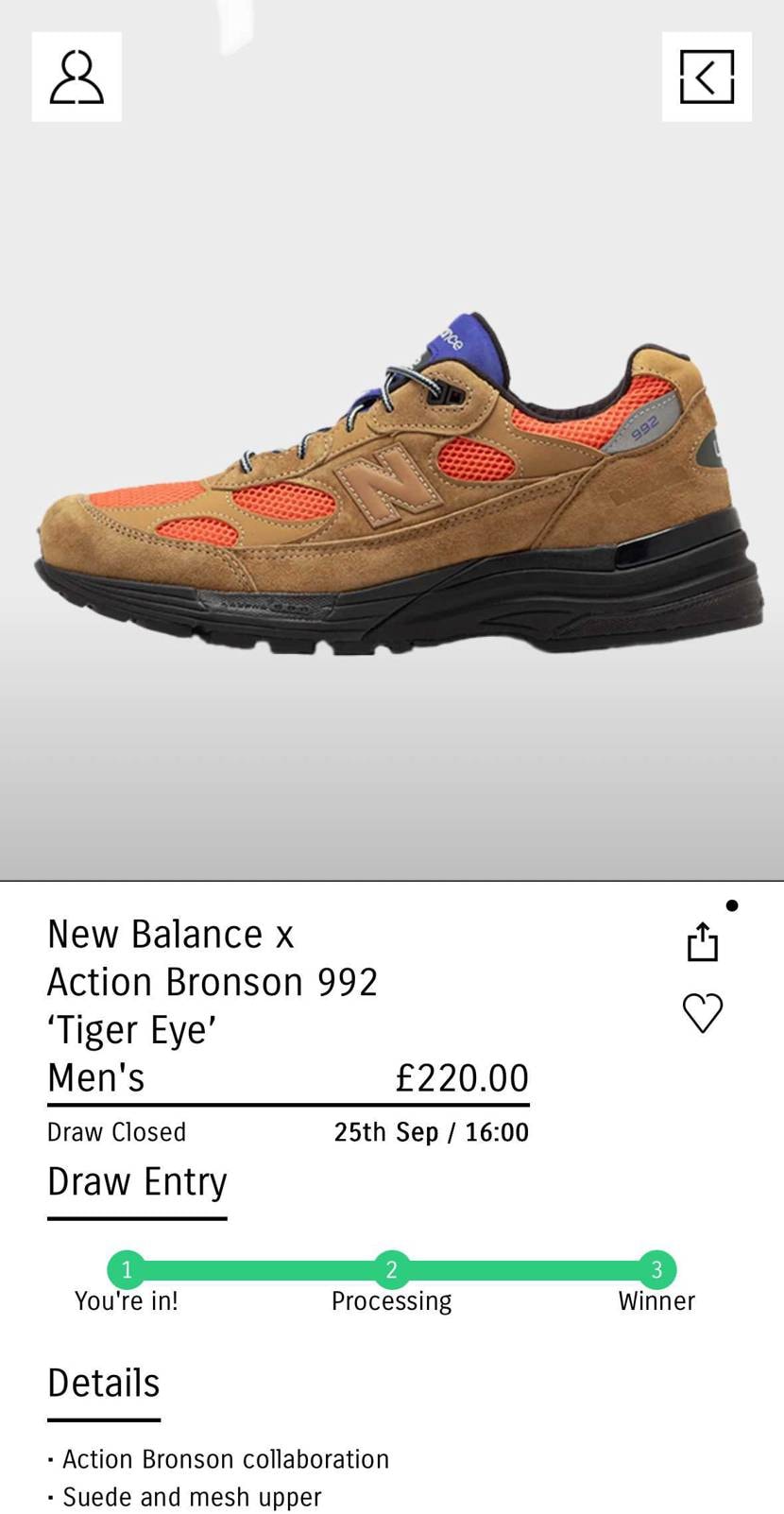The height and width of the screenshot is (1514, 784).
Task: Select step 1 You're in! circle
Action: (x=127, y=1269)
